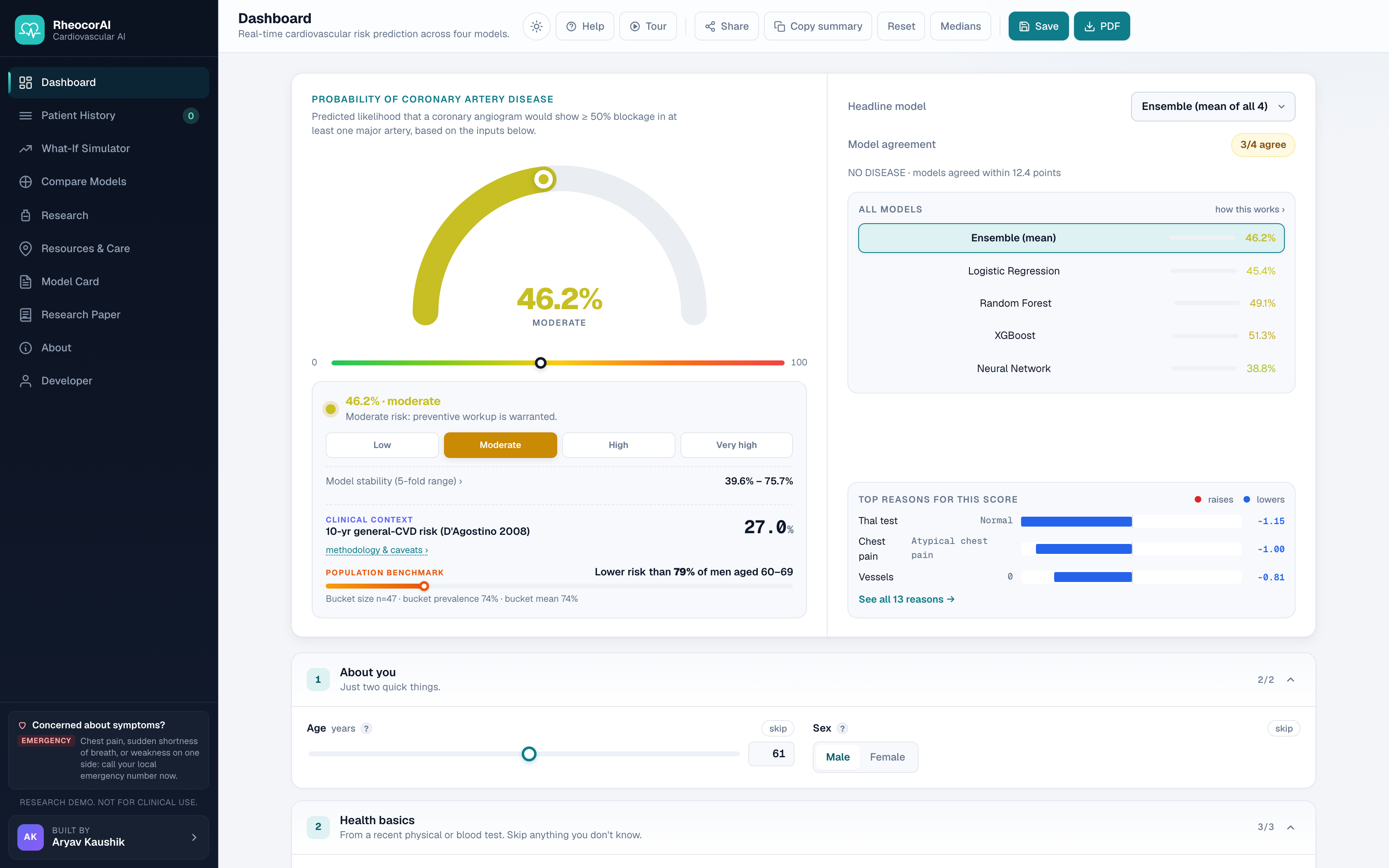Click the Patient History list icon

(25, 115)
